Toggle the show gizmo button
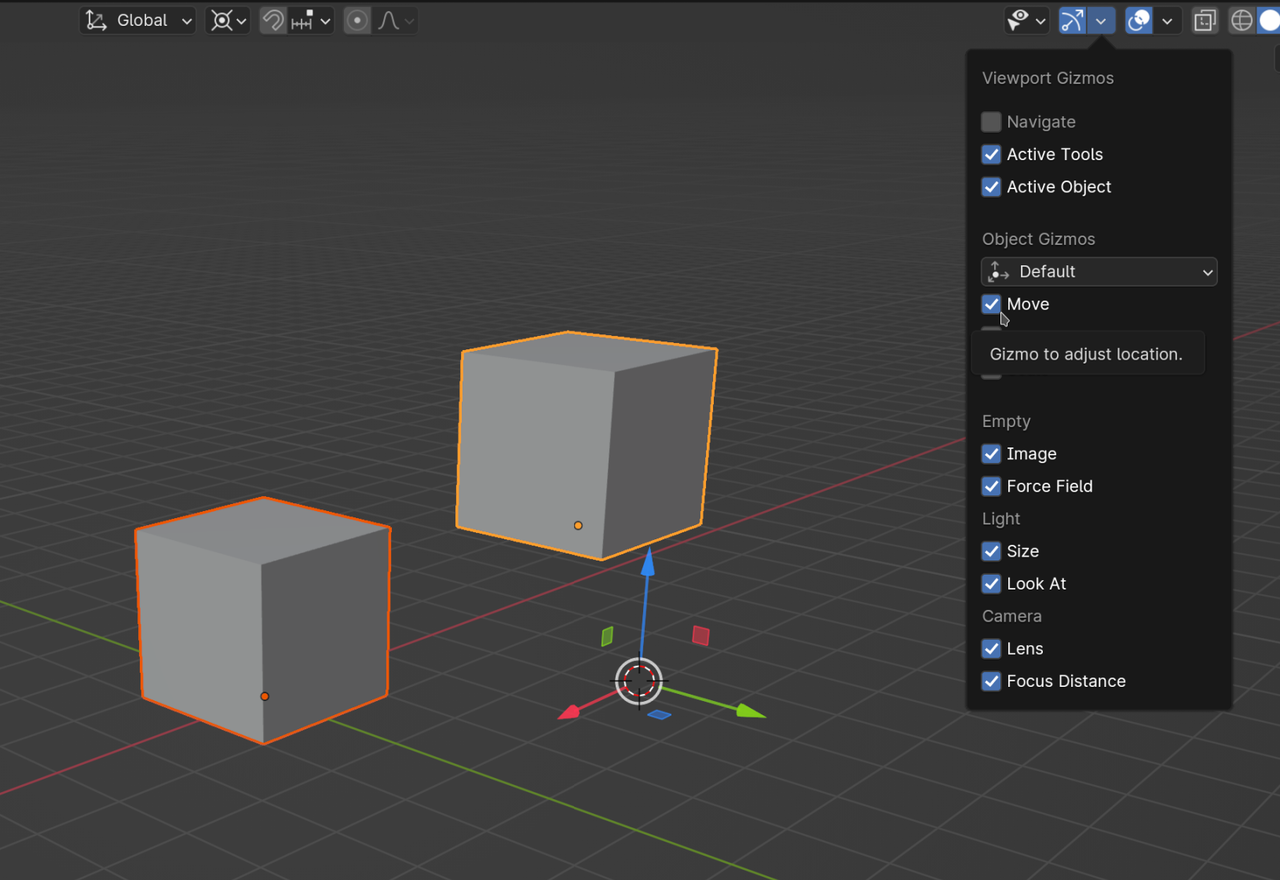This screenshot has height=880, width=1280. [1072, 21]
